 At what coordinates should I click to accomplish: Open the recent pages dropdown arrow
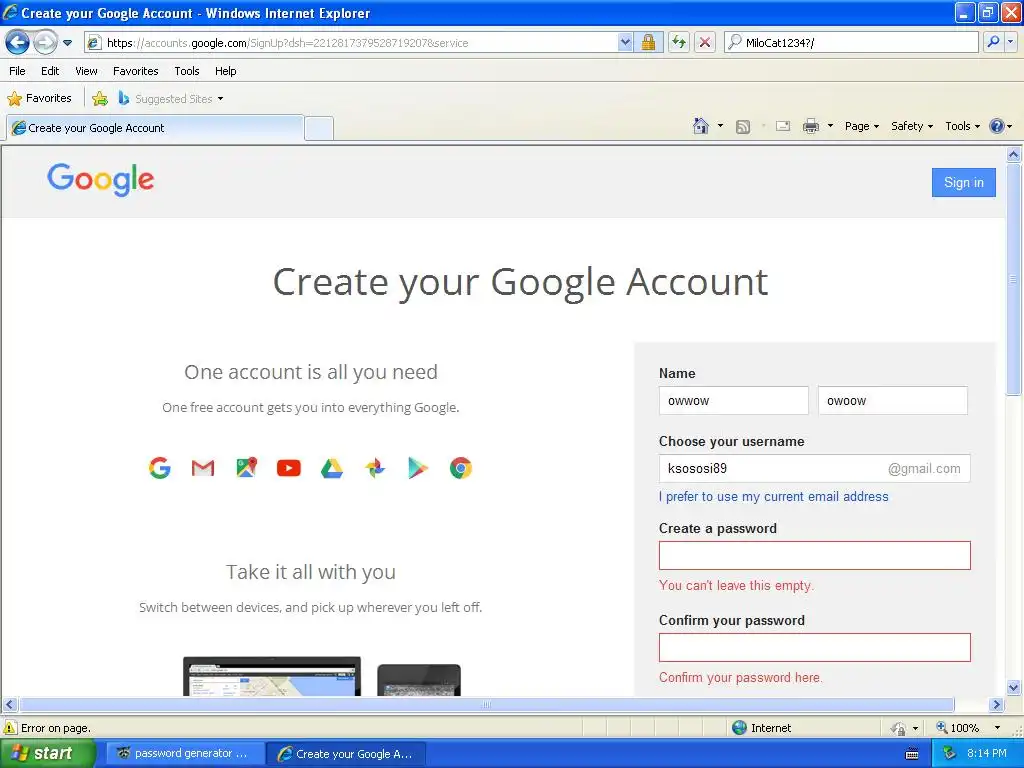click(67, 43)
